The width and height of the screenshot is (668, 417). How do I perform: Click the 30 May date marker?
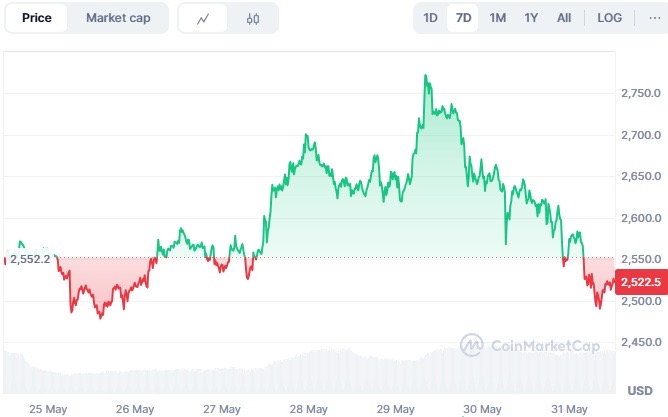click(483, 409)
